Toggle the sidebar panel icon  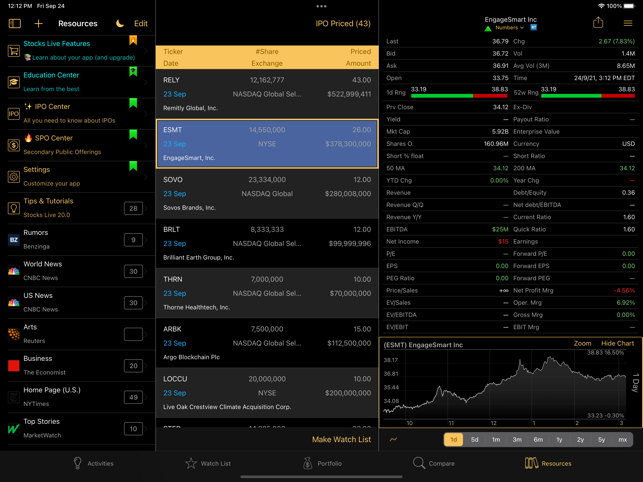(15, 23)
